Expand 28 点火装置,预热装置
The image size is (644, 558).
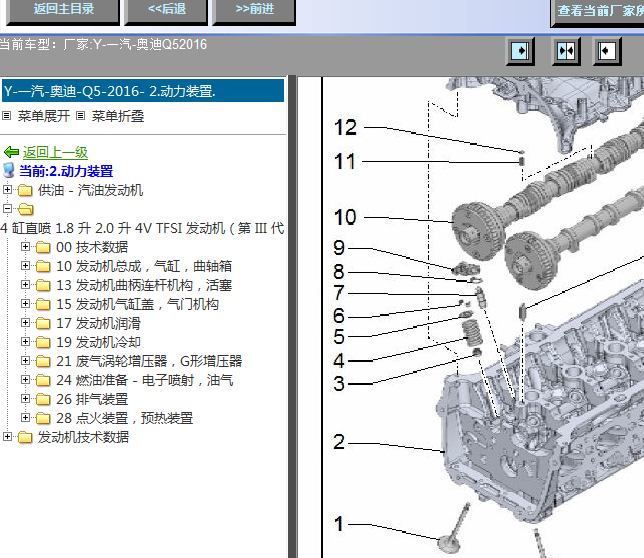pos(25,418)
